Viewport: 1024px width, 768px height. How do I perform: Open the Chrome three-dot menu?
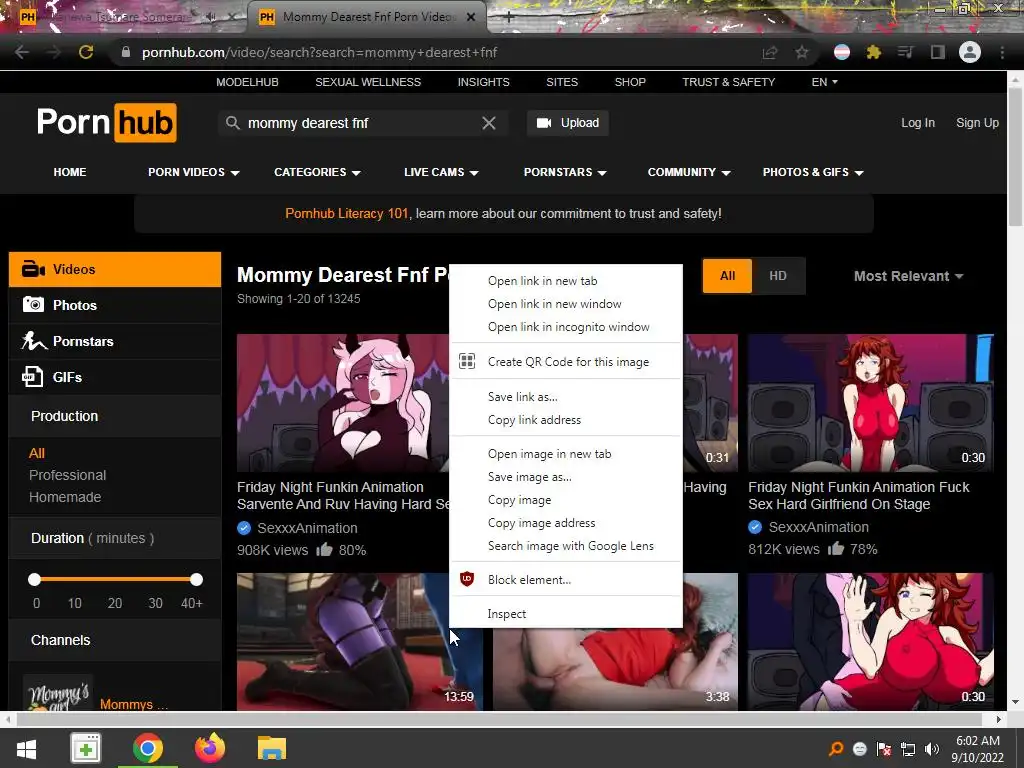coord(1002,52)
